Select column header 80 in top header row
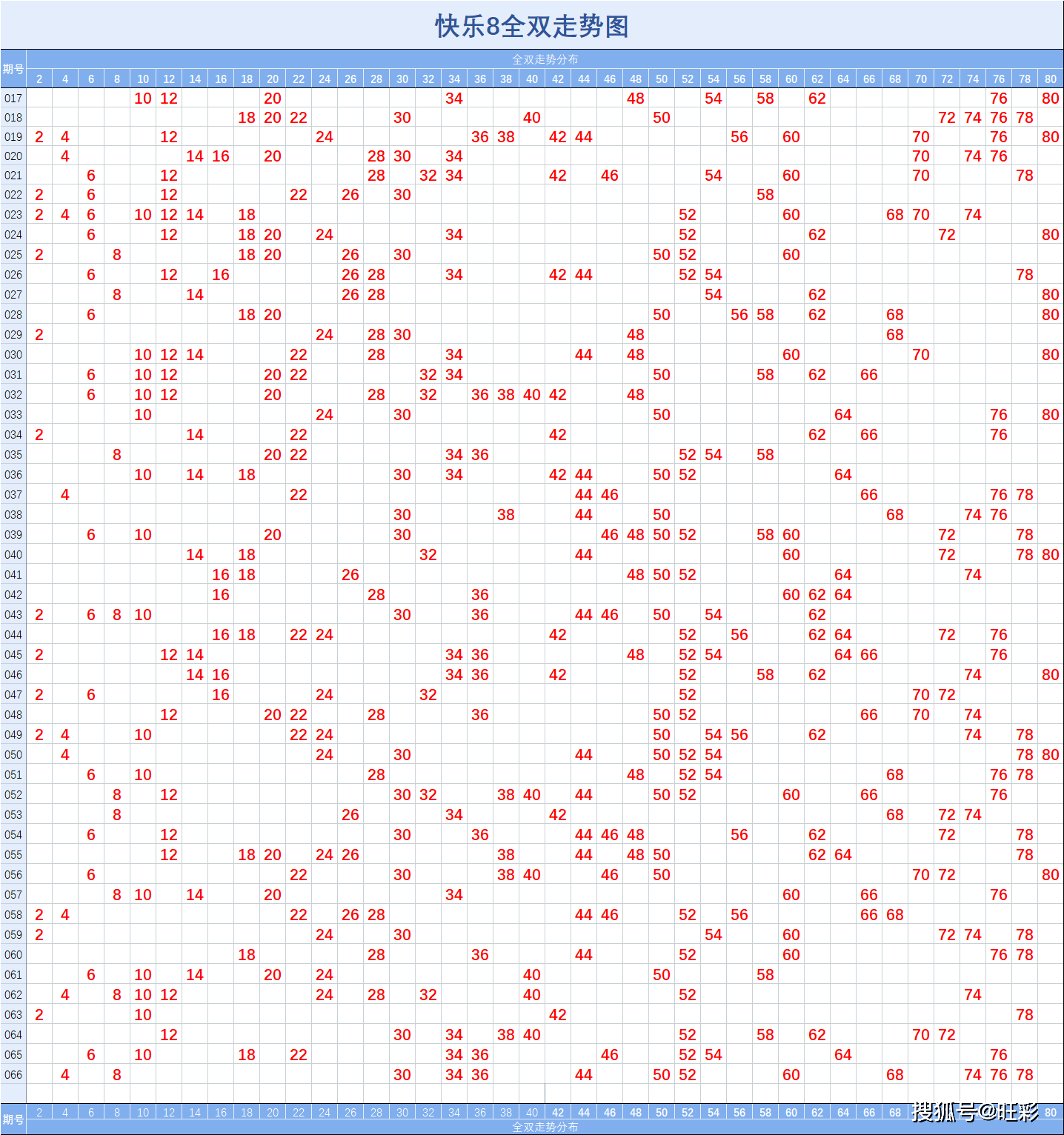The width and height of the screenshot is (1064, 1135). (1051, 79)
